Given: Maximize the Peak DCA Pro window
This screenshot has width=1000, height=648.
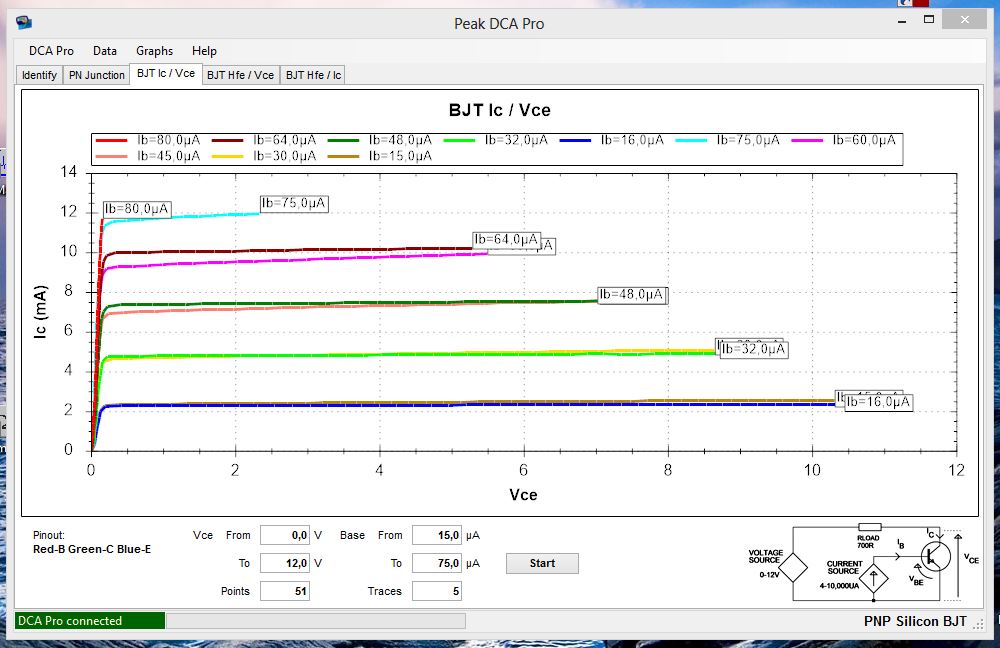Looking at the screenshot, I should [929, 20].
